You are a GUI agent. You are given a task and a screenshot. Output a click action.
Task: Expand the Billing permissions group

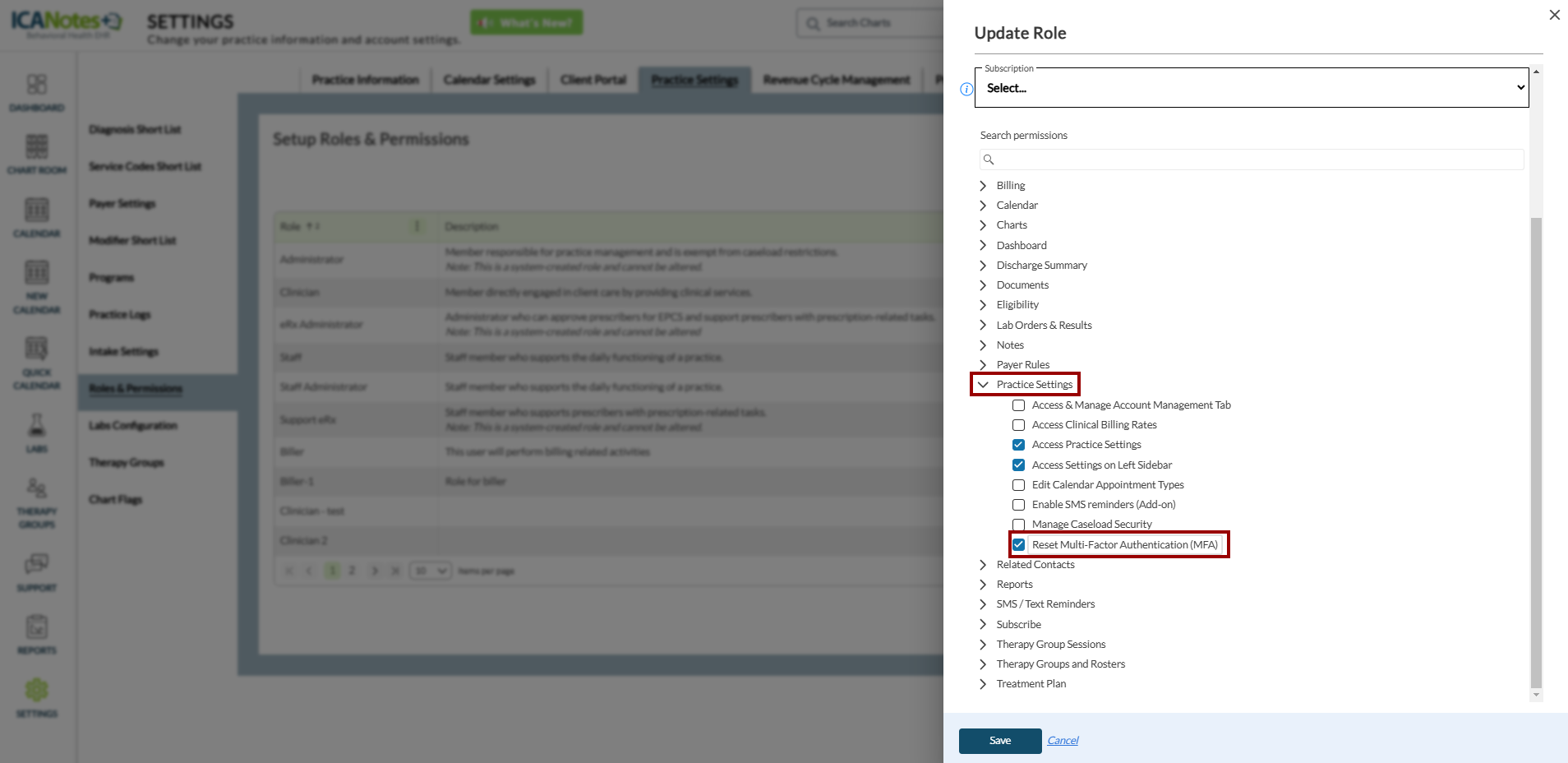pos(983,186)
